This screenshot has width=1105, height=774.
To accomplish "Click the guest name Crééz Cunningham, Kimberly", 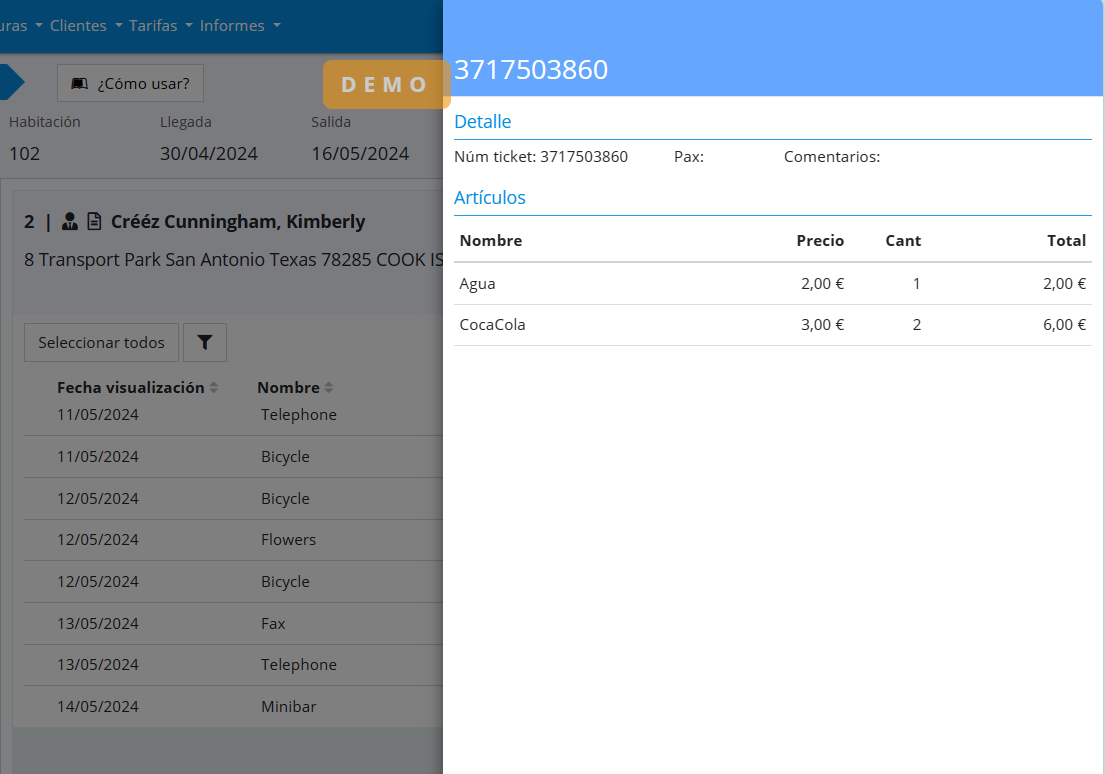I will pyautogui.click(x=238, y=222).
